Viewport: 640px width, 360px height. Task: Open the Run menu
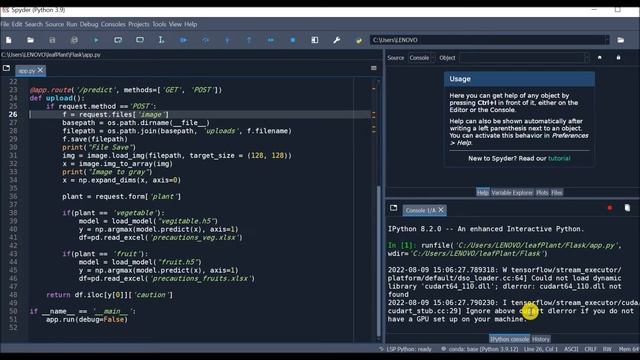coord(72,24)
